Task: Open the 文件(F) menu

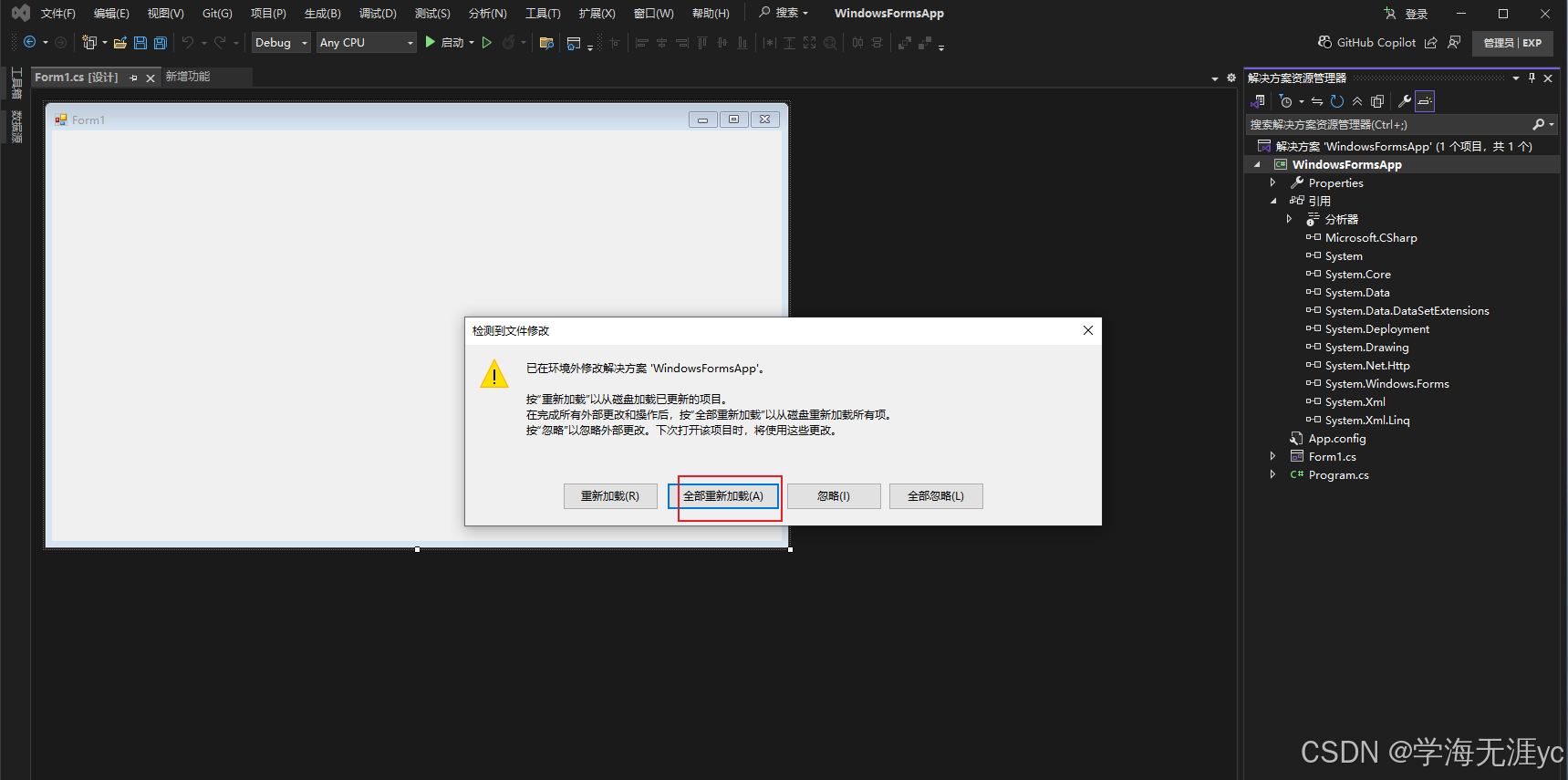Action: (58, 13)
